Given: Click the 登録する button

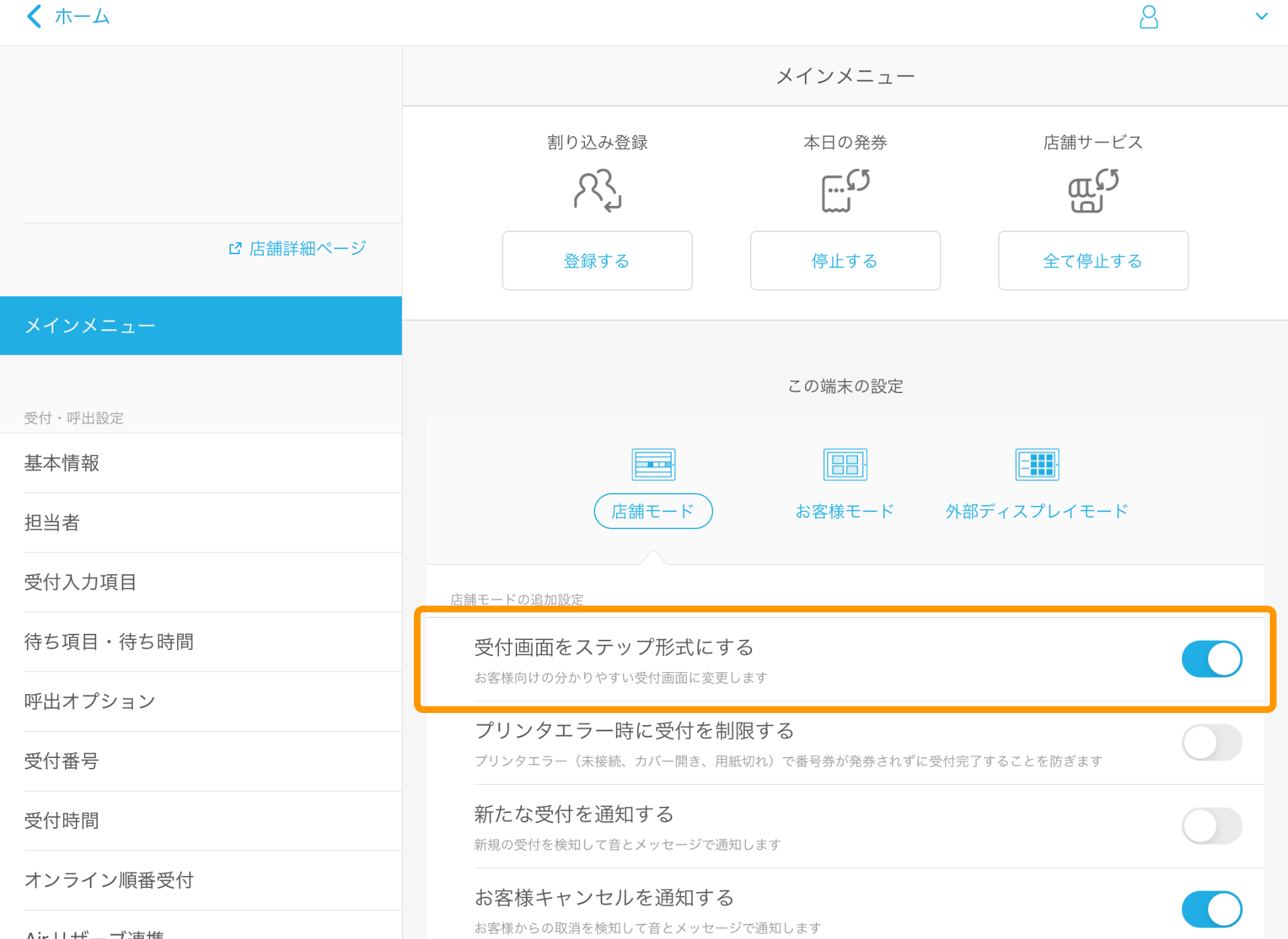Looking at the screenshot, I should (596, 261).
